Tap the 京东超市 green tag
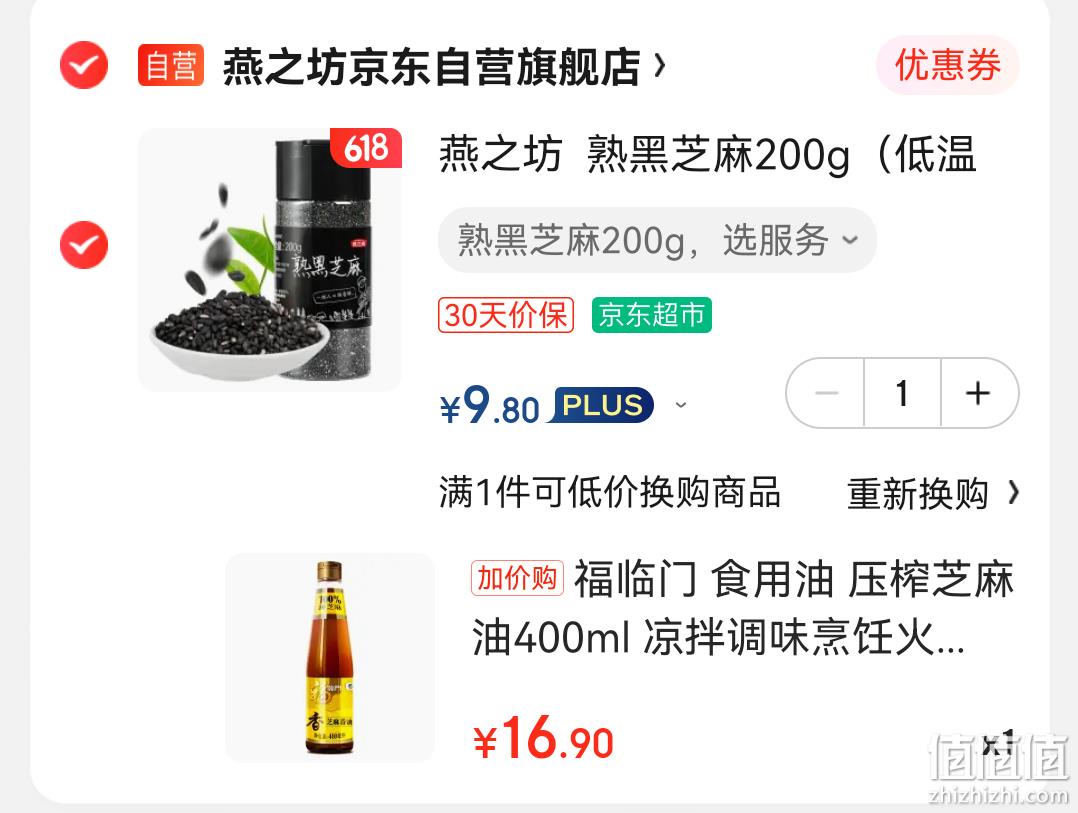 point(652,315)
